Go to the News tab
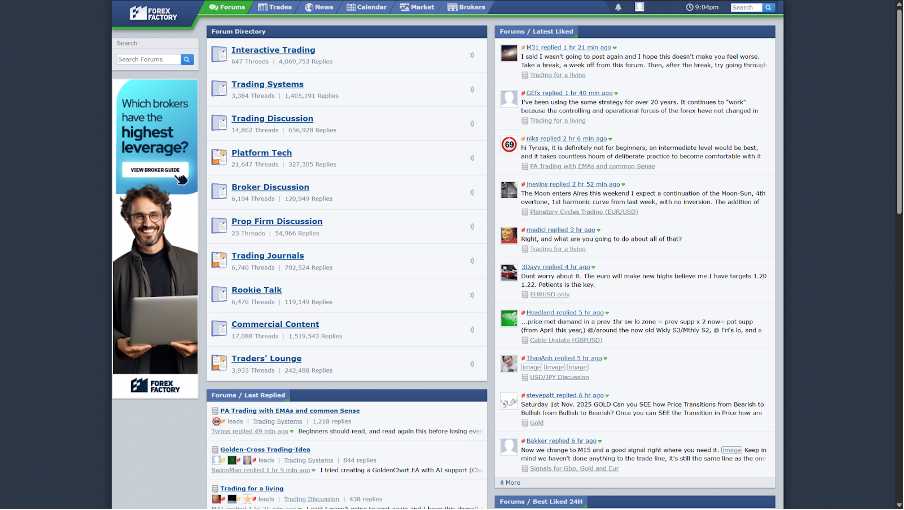This screenshot has height=510, width=904. pos(319,7)
